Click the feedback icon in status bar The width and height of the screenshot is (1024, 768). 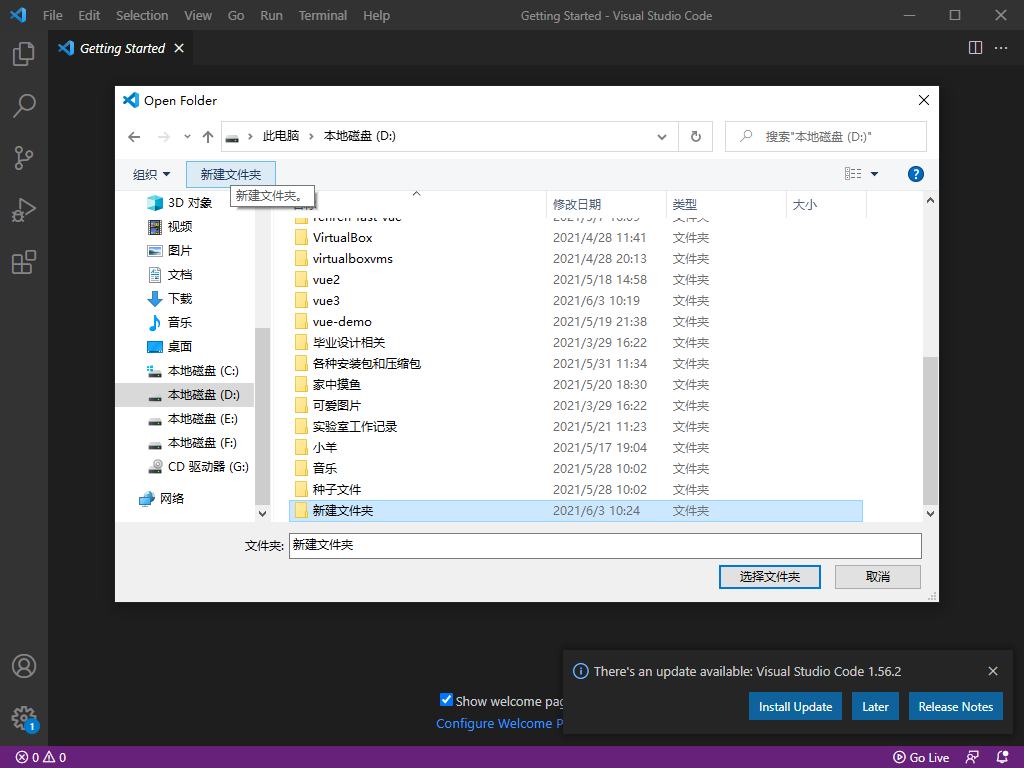coord(972,757)
